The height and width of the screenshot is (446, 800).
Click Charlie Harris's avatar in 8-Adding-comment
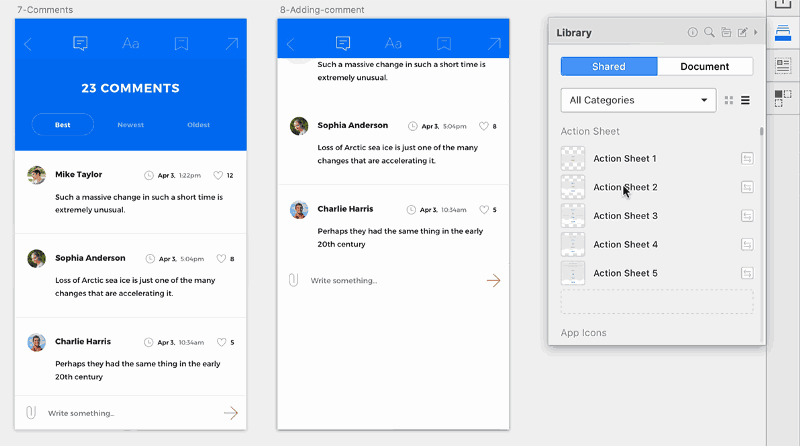click(299, 210)
